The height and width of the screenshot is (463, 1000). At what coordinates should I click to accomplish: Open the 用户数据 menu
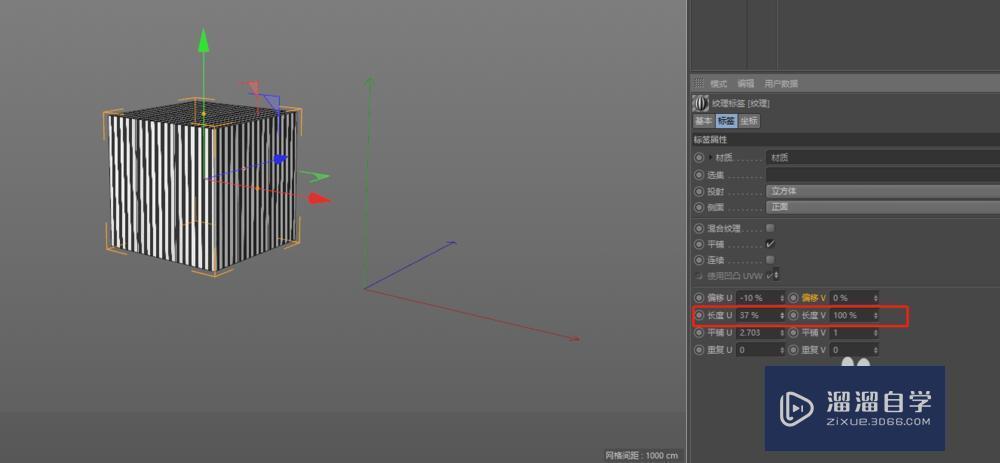point(781,84)
